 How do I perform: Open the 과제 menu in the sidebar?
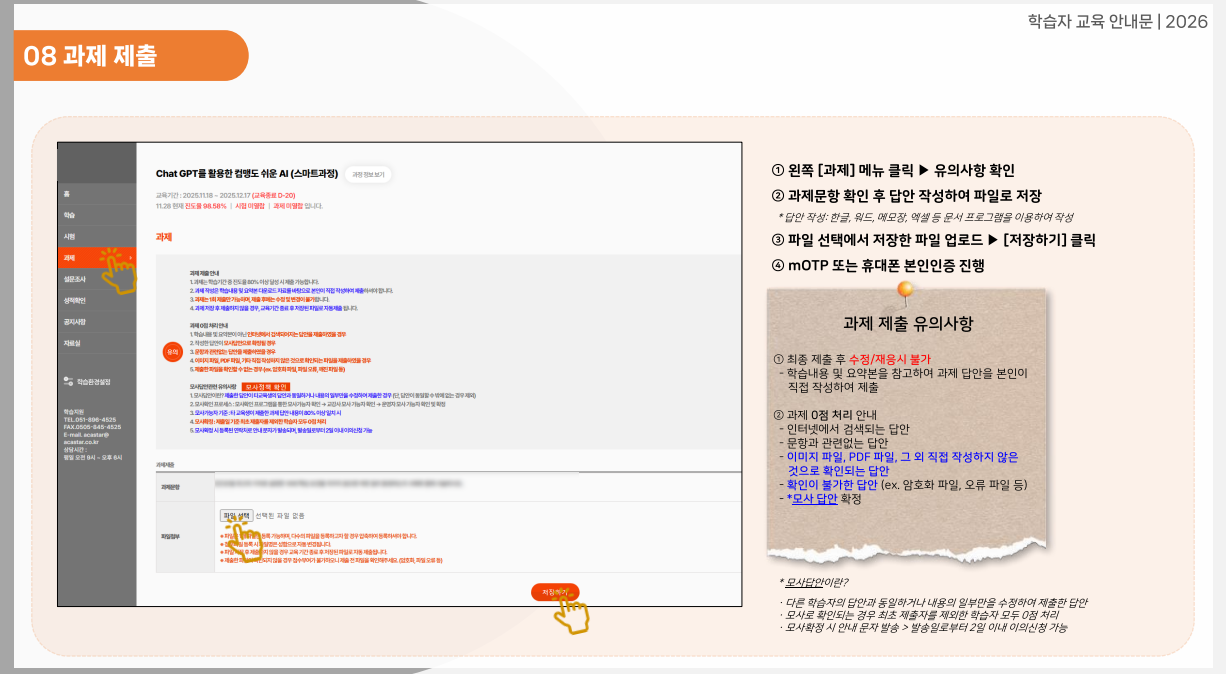pos(72,258)
